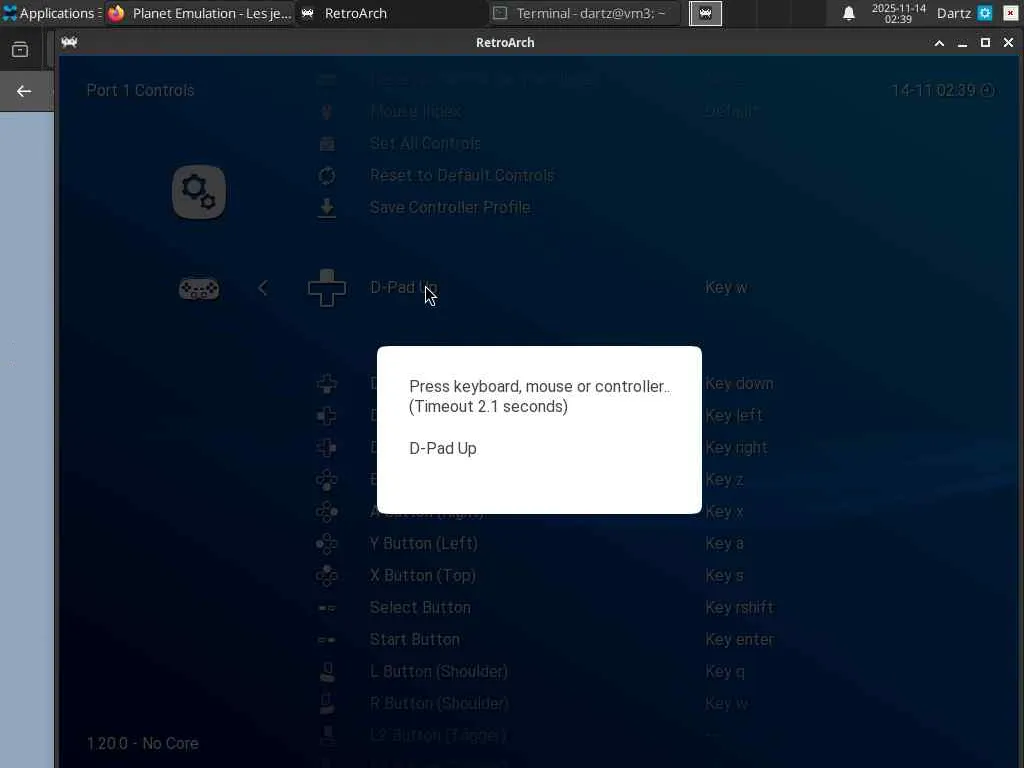Select the Y Button (Left) binding
The width and height of the screenshot is (1024, 768).
pos(424,543)
